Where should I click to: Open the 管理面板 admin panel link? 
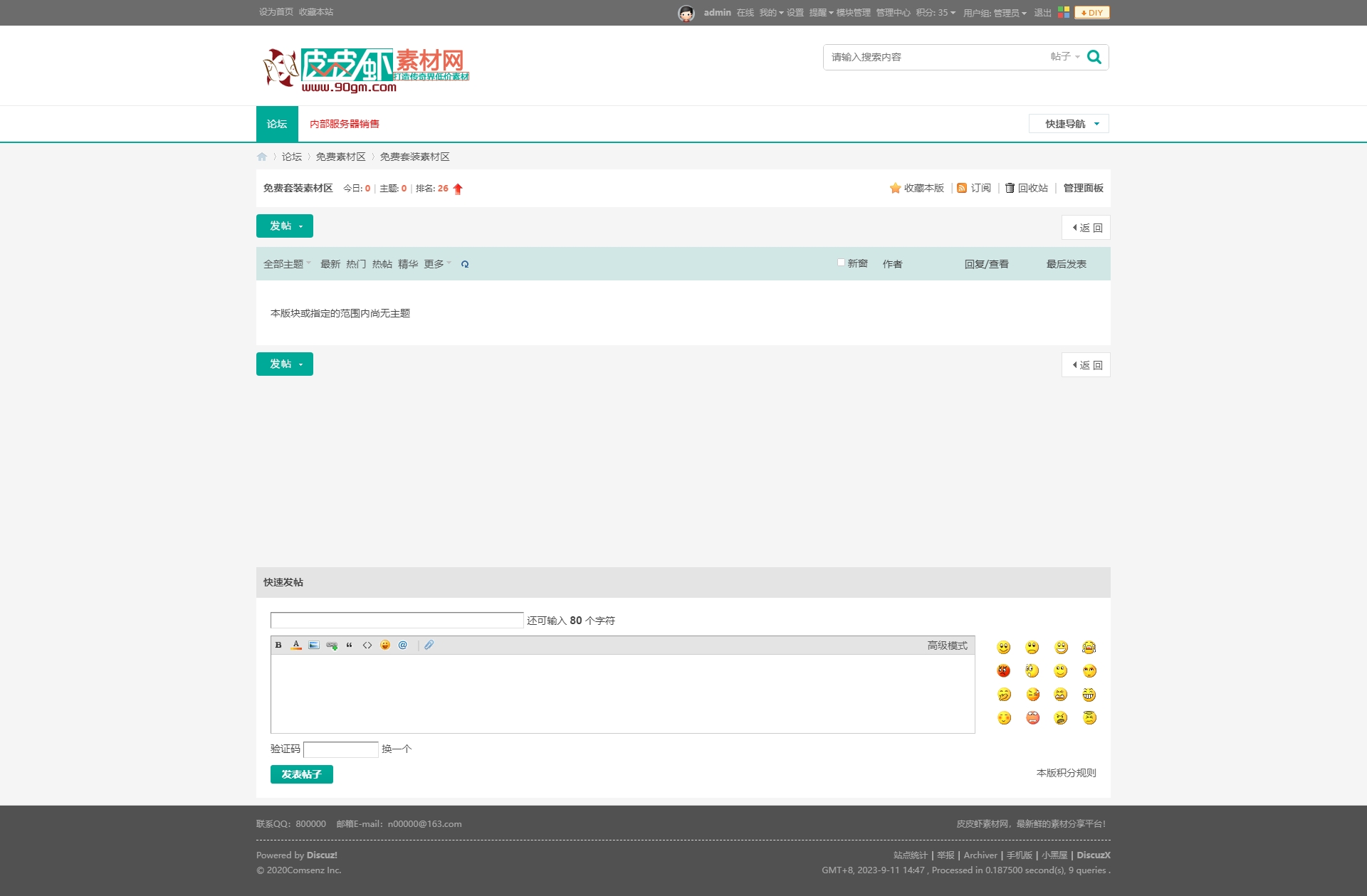coord(1083,188)
